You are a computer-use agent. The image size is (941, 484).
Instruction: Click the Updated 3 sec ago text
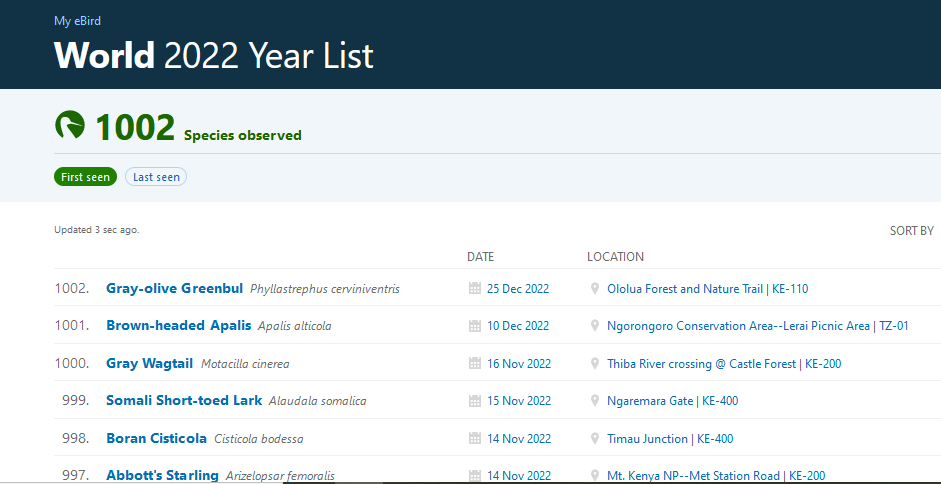[97, 230]
